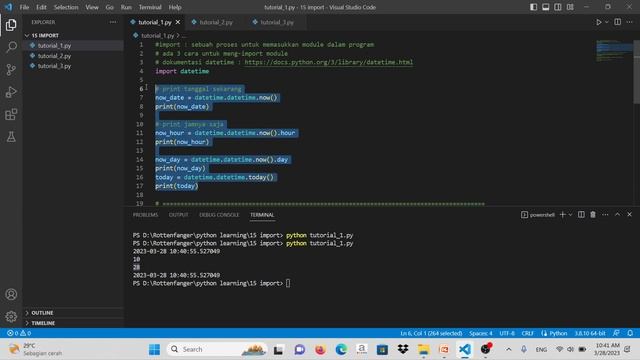Image resolution: width=640 pixels, height=360 pixels.
Task: Toggle panel layout icon in title bar
Action: (546, 7)
